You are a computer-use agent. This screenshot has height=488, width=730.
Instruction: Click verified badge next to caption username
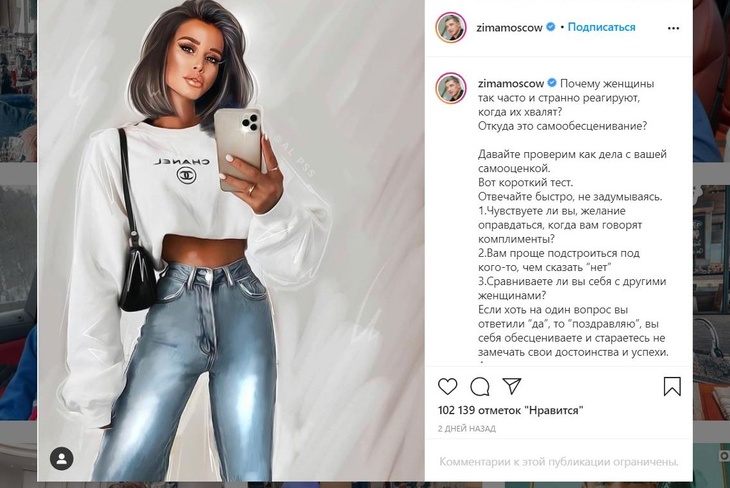[x=552, y=83]
